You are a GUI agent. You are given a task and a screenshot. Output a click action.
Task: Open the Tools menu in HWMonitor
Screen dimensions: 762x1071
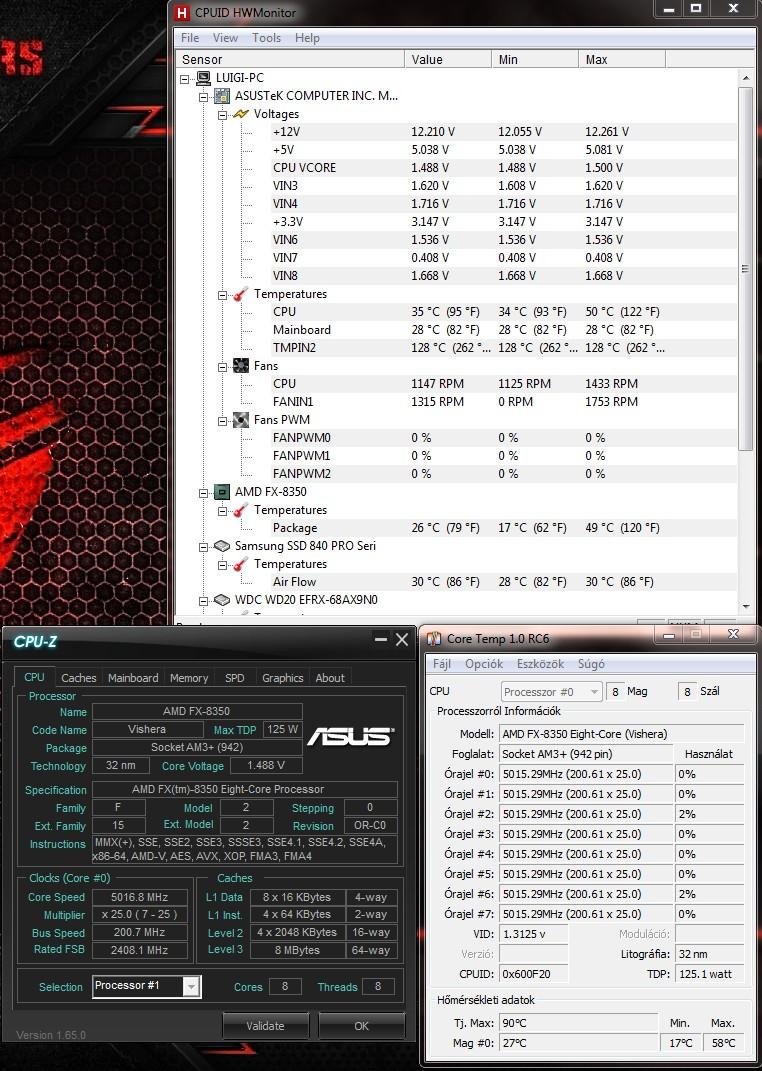pos(266,38)
